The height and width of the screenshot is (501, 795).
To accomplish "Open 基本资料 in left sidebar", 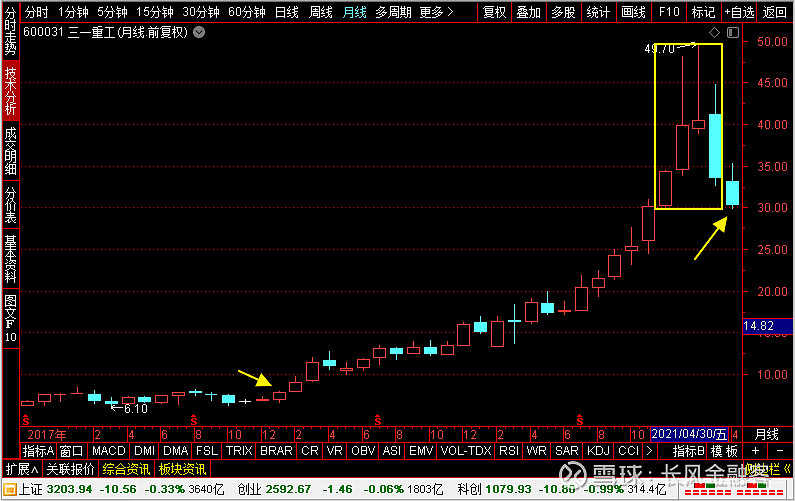I will 11,259.
